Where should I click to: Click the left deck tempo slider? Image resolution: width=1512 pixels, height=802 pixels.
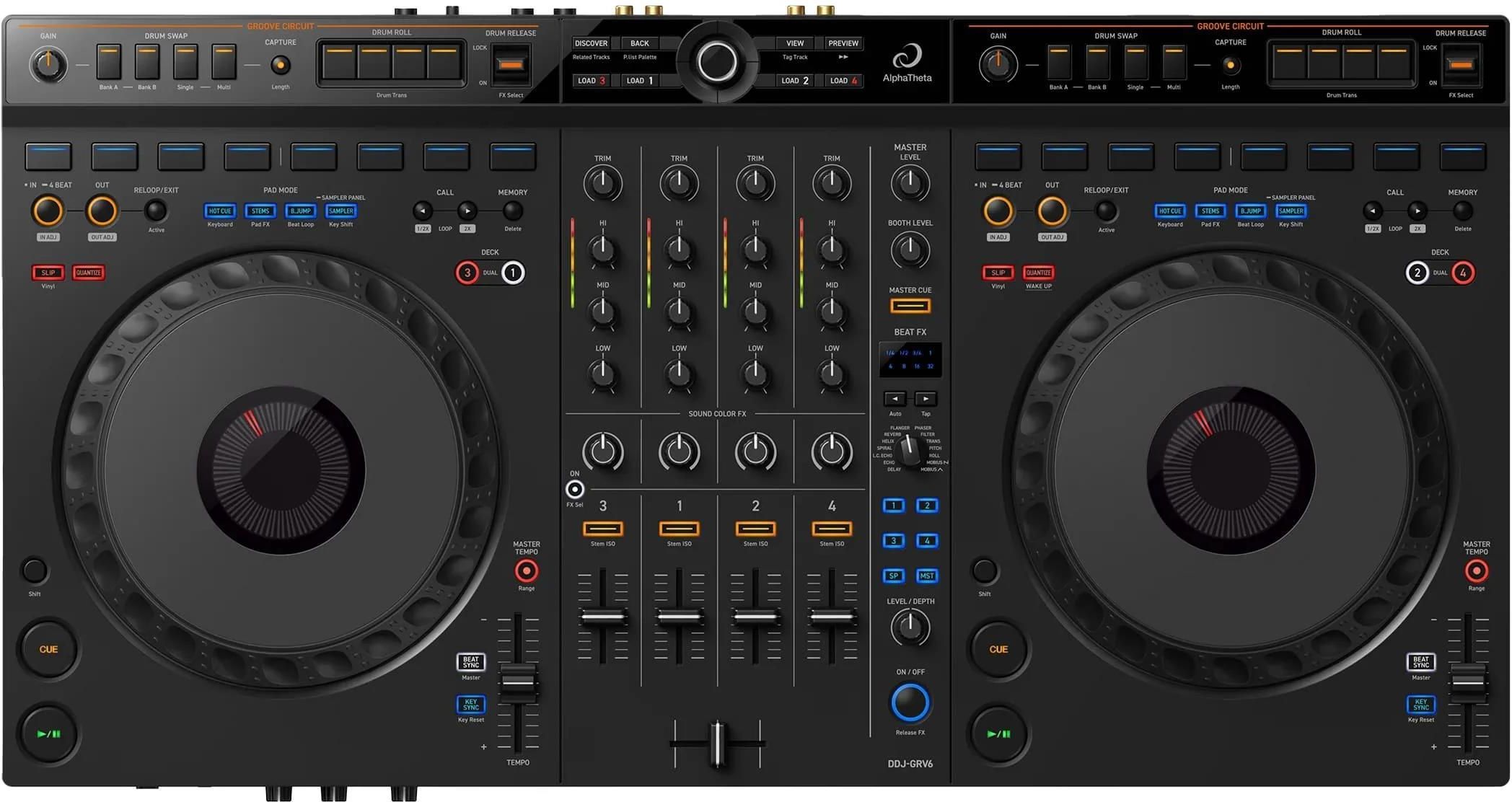point(518,682)
